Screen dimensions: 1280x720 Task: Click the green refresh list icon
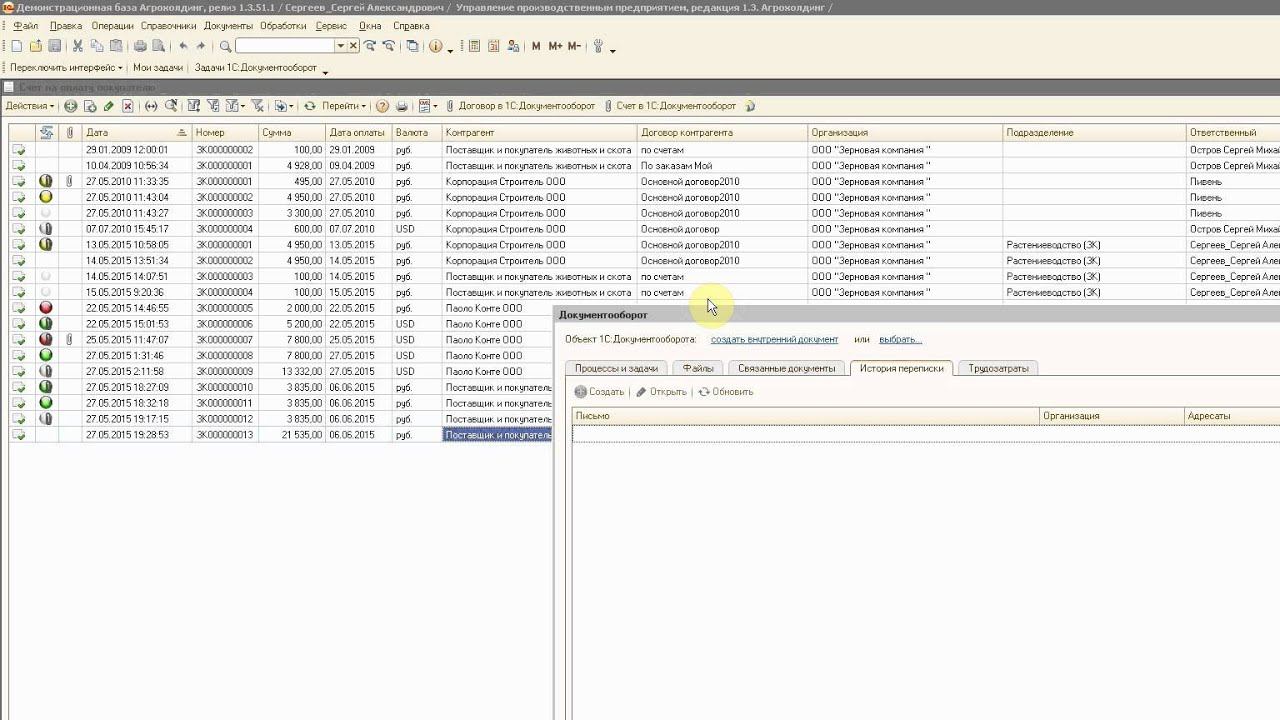pyautogui.click(x=310, y=106)
